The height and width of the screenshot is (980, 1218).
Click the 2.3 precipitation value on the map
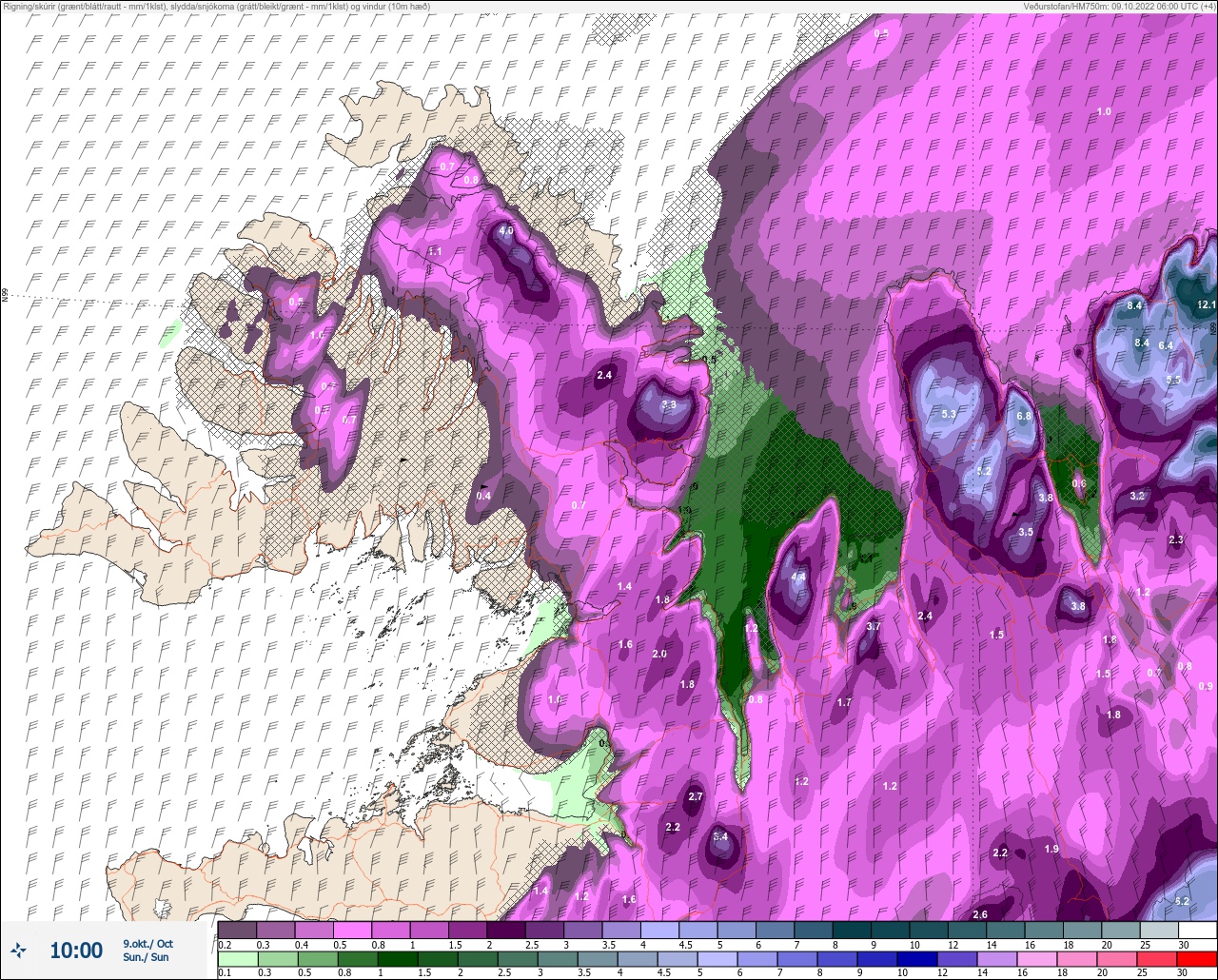[1175, 539]
